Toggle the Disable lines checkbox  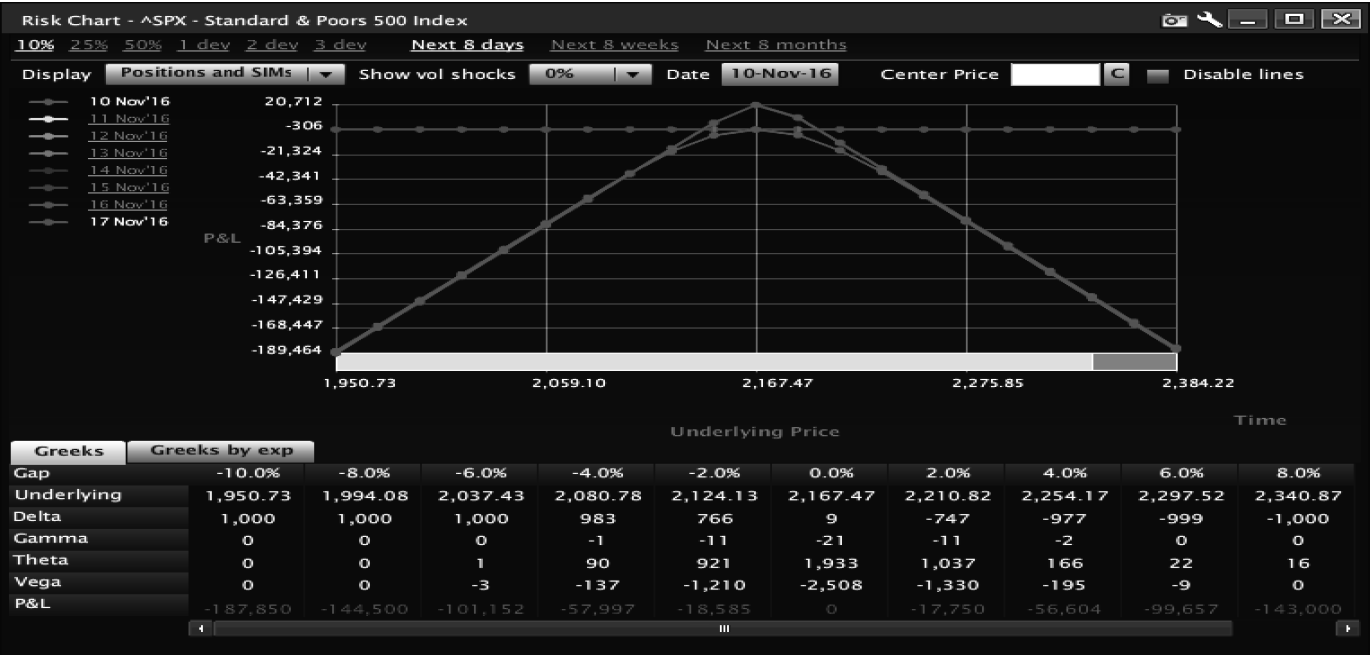click(x=1157, y=75)
